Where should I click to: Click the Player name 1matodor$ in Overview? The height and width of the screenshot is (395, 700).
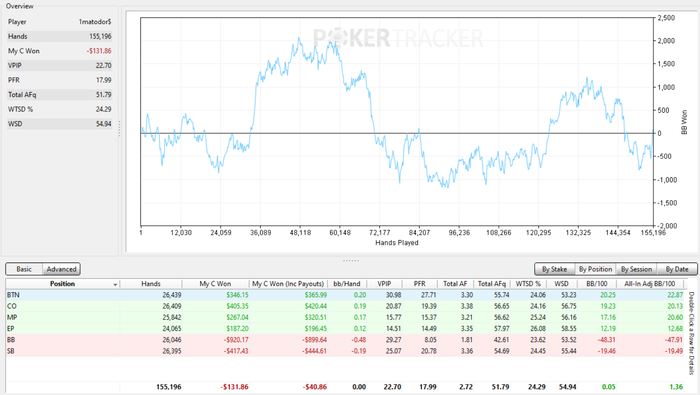(95, 22)
